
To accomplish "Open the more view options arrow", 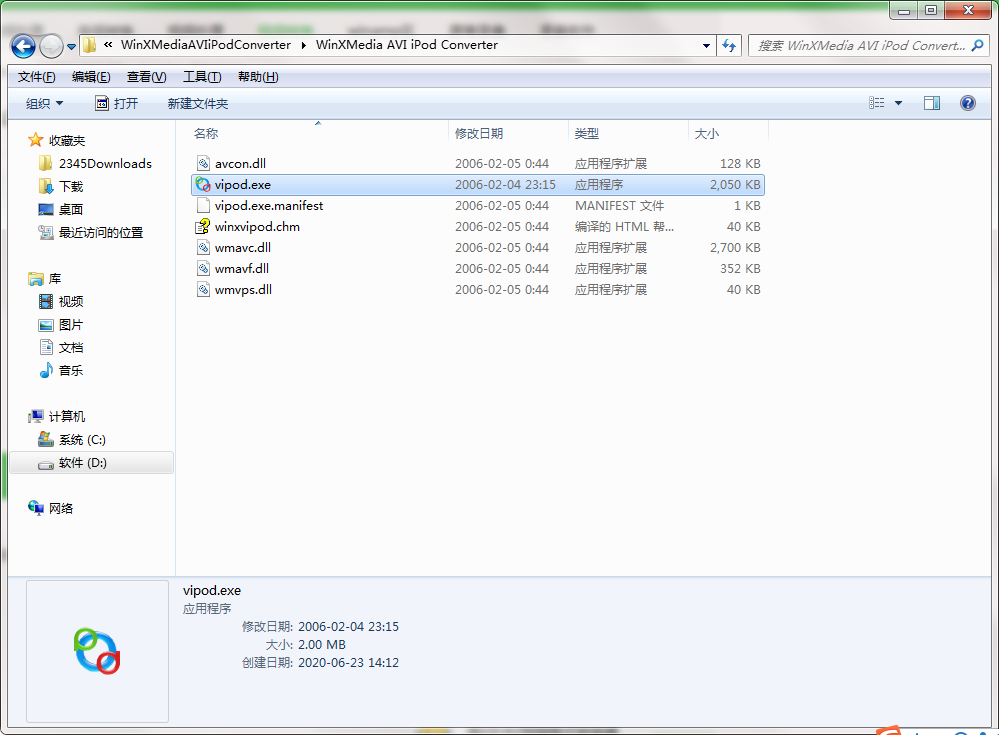I will point(898,103).
